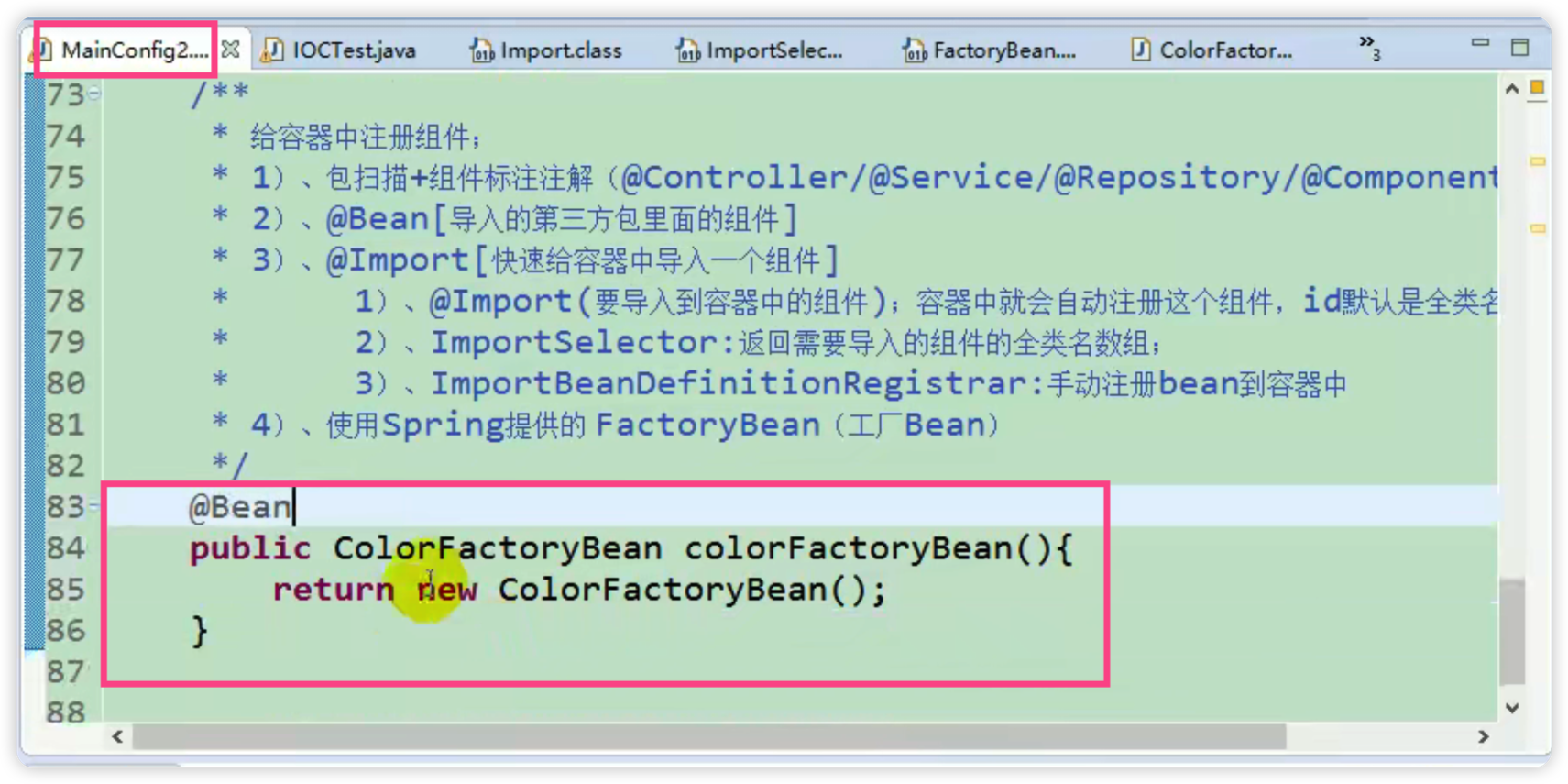Click '@Controller' text on line 75

pyautogui.click(x=734, y=177)
